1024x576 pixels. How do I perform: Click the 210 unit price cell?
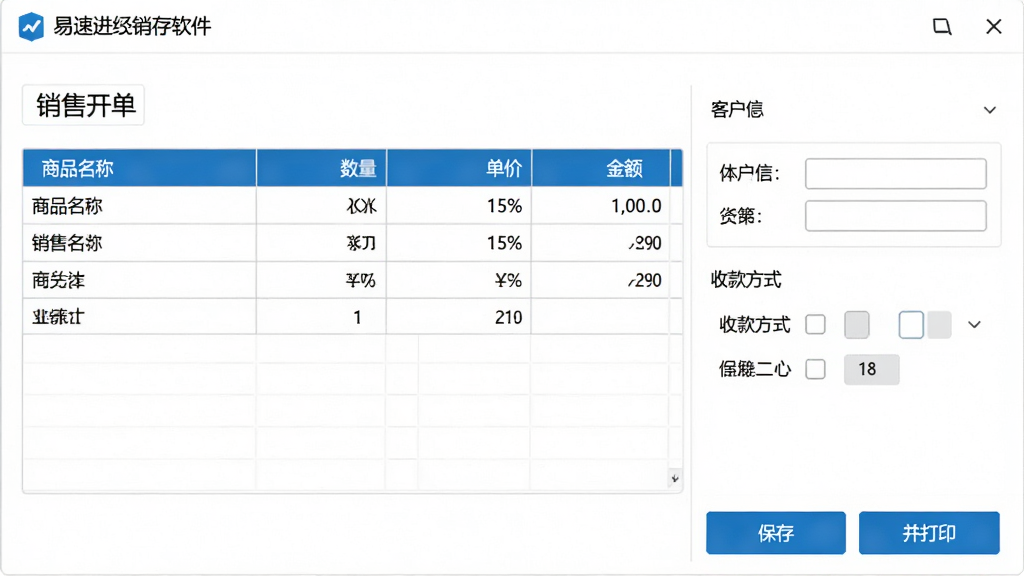[459, 317]
